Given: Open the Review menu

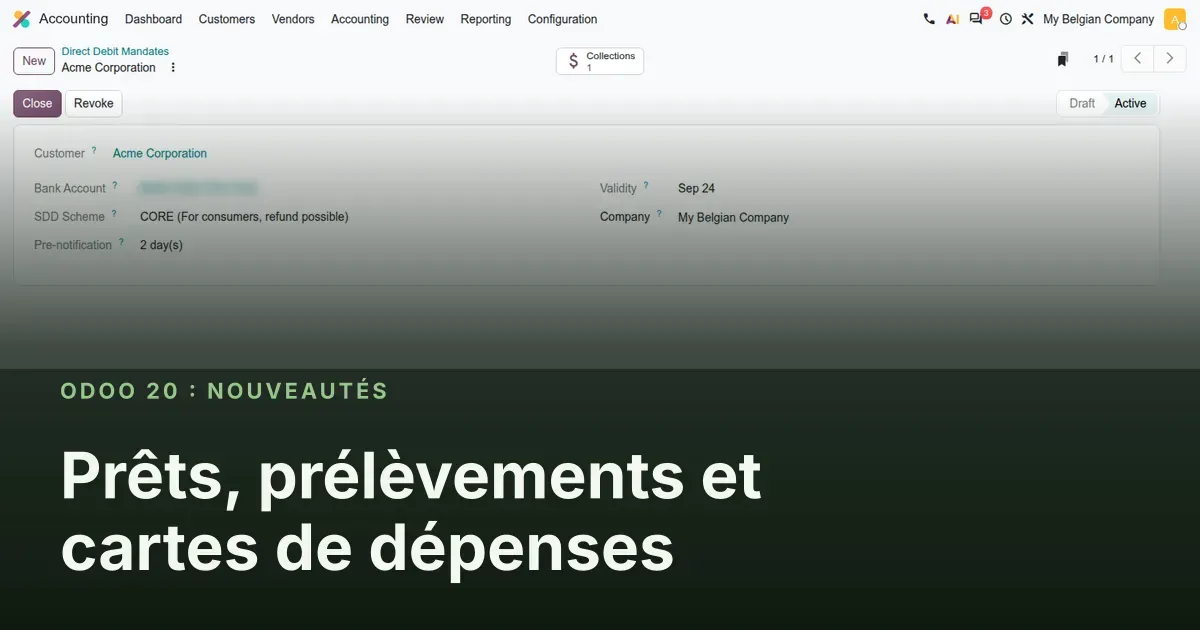Looking at the screenshot, I should click(x=425, y=19).
